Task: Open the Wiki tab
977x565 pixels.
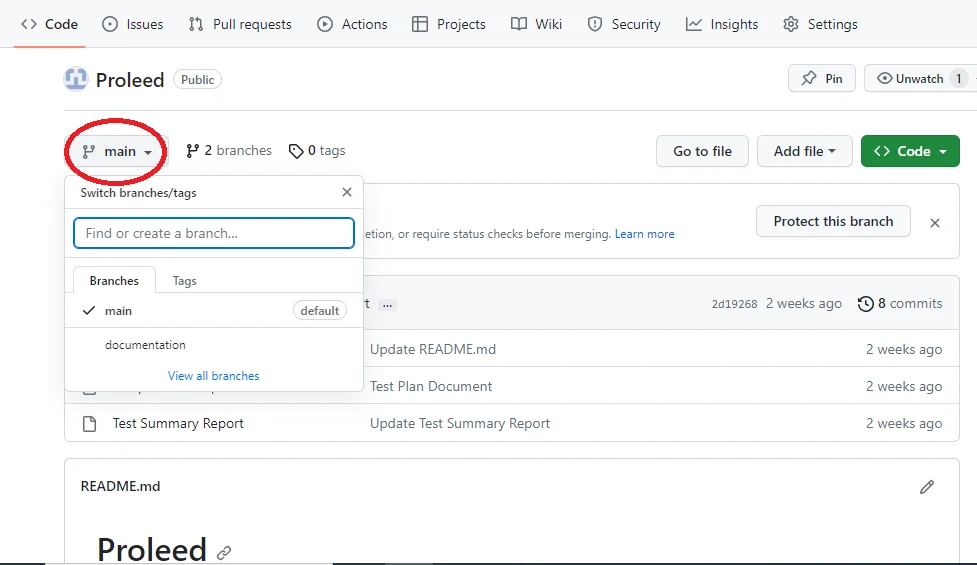Action: coord(536,24)
